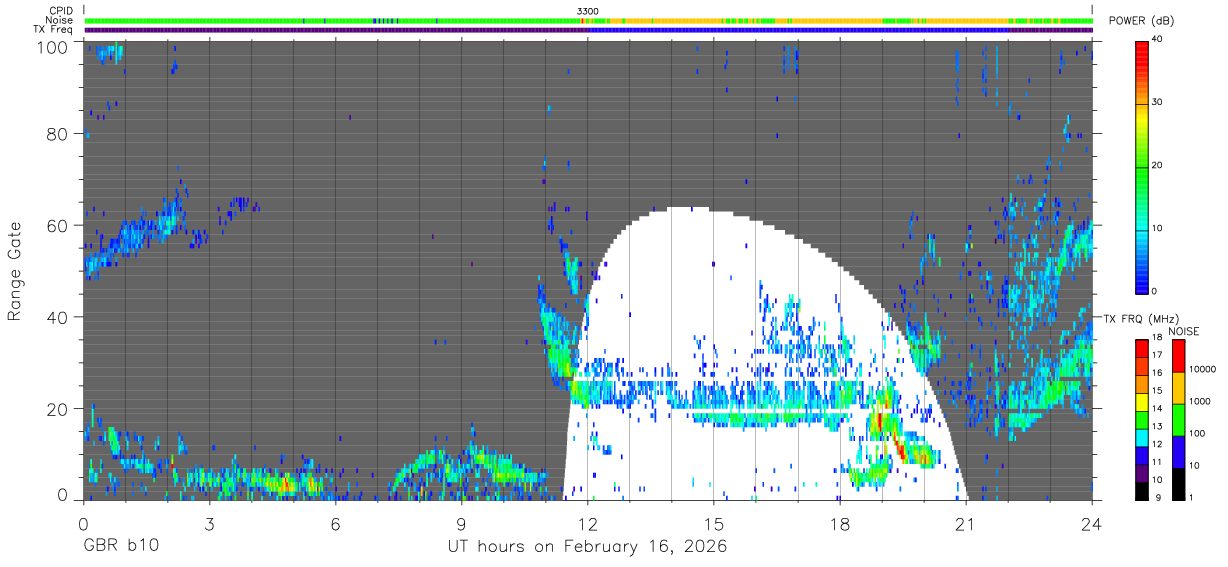Click the '9' label on TX frequency scale
1228x567 pixels.
point(1157,496)
